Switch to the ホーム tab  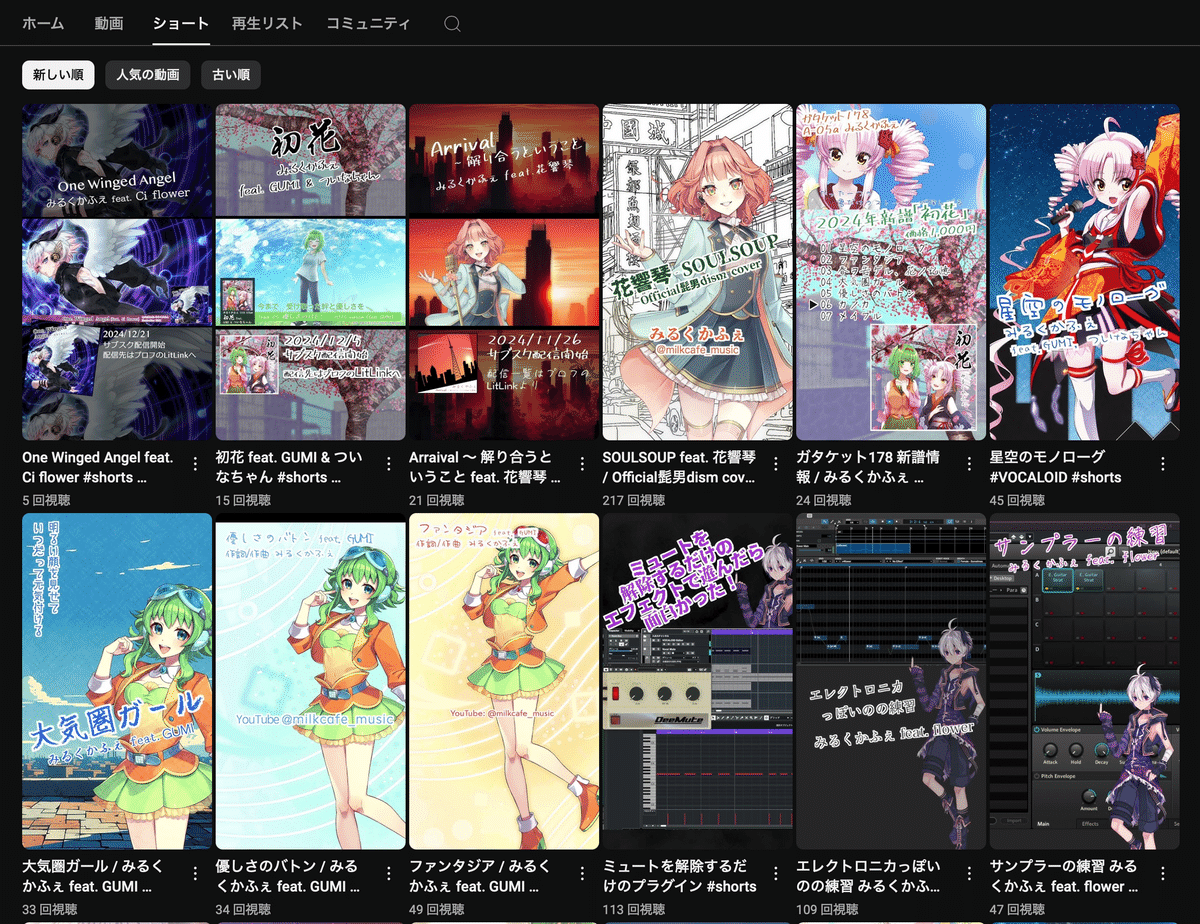pyautogui.click(x=43, y=23)
